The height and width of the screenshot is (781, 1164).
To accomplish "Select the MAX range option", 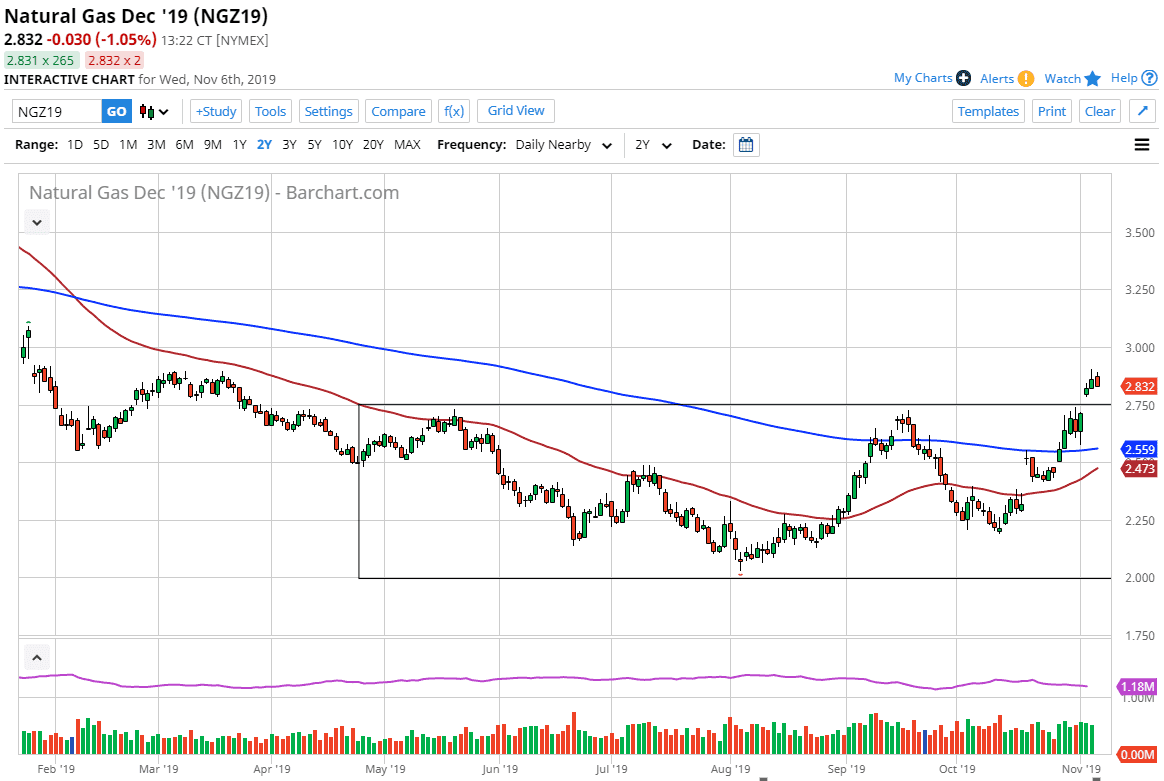I will pos(407,145).
